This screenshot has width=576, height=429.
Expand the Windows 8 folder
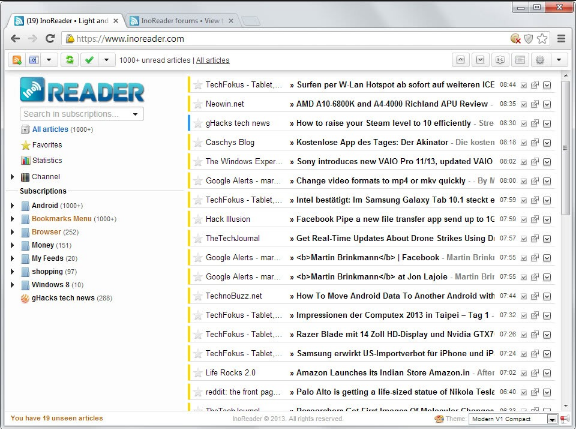pos(12,285)
